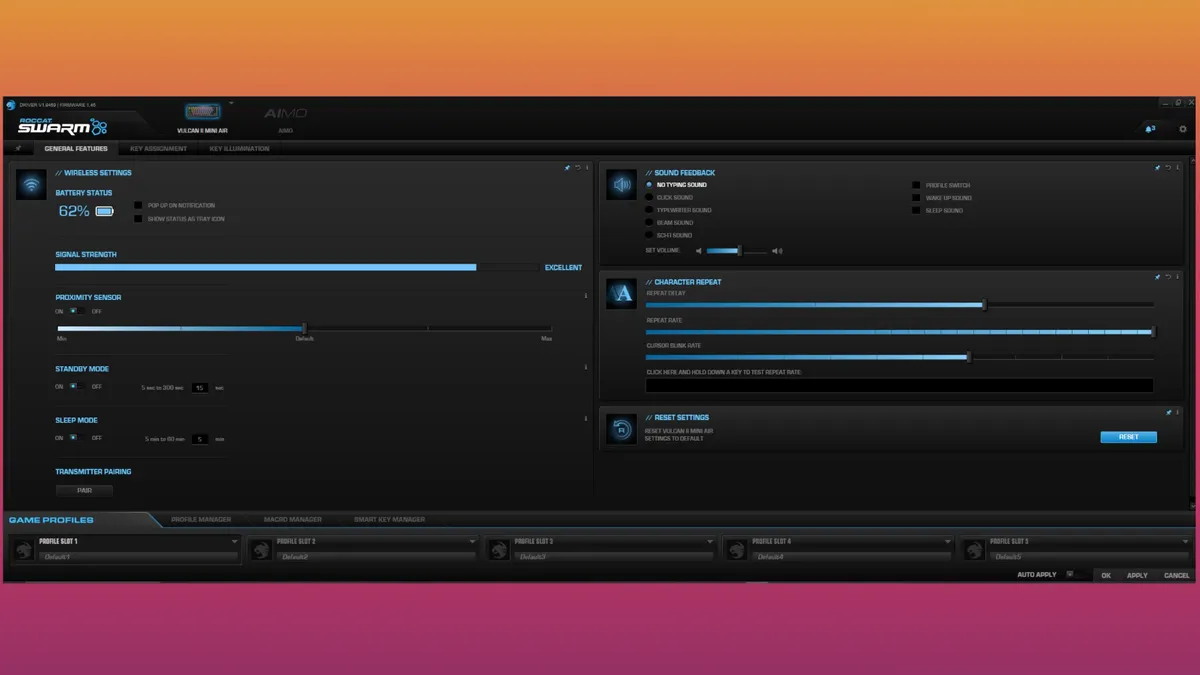Click the Pair button under Transmitter Pairing
The image size is (1200, 675).
pyautogui.click(x=84, y=491)
